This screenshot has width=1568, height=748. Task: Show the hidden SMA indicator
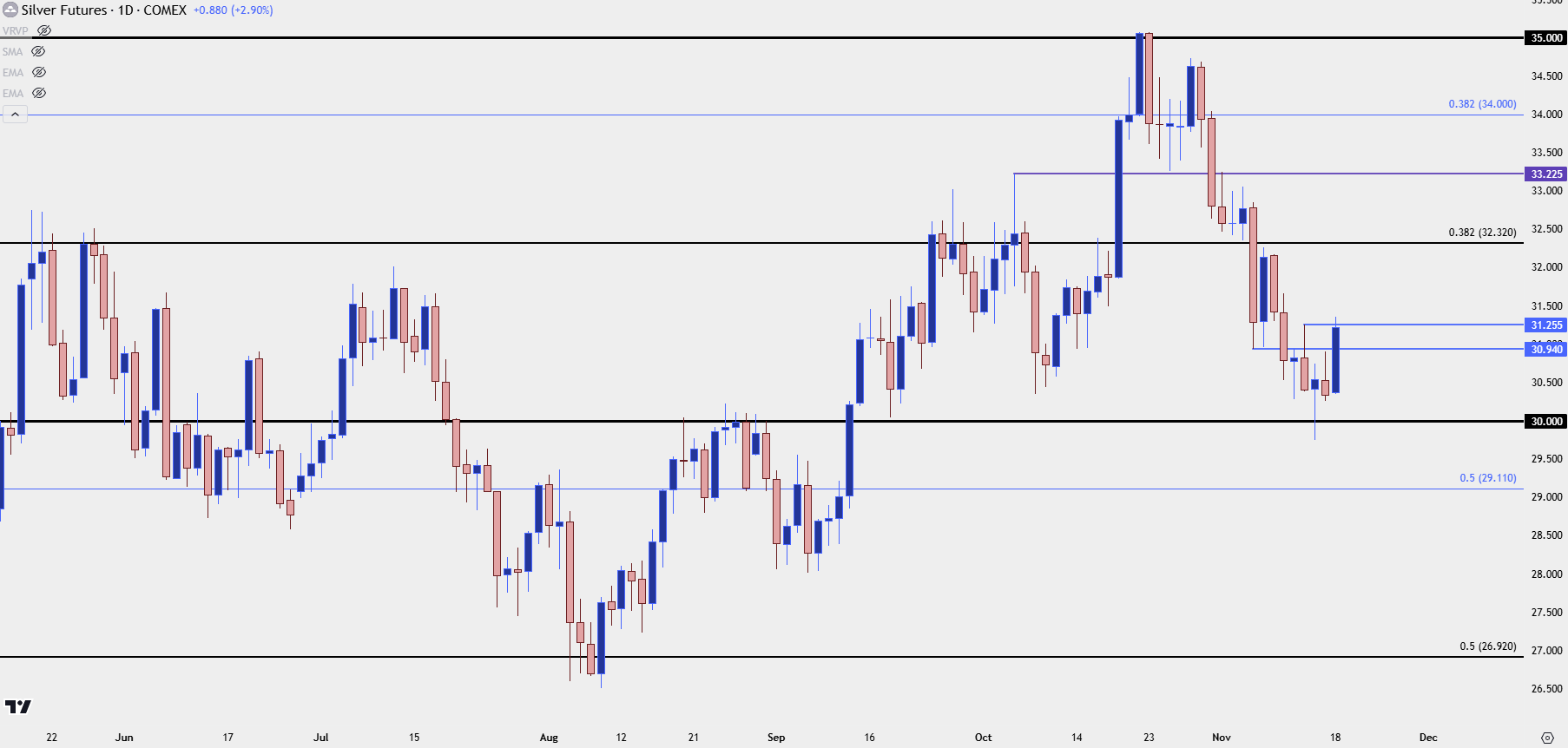click(38, 51)
